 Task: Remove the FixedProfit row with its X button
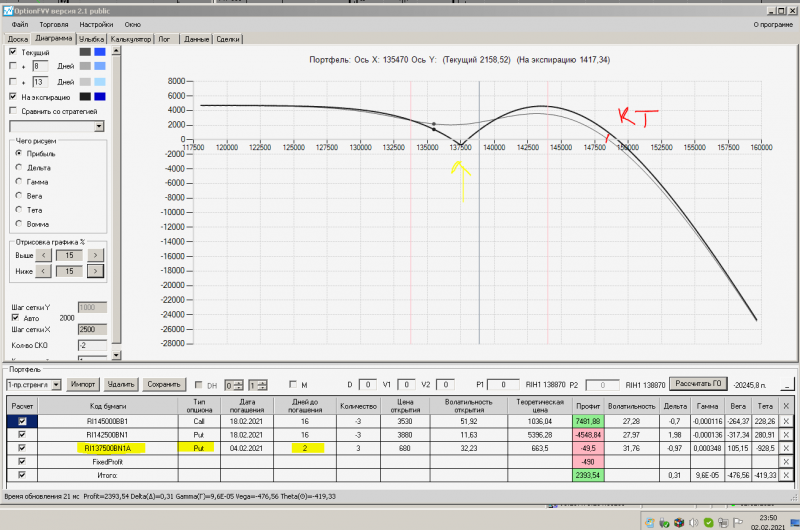tap(786, 462)
